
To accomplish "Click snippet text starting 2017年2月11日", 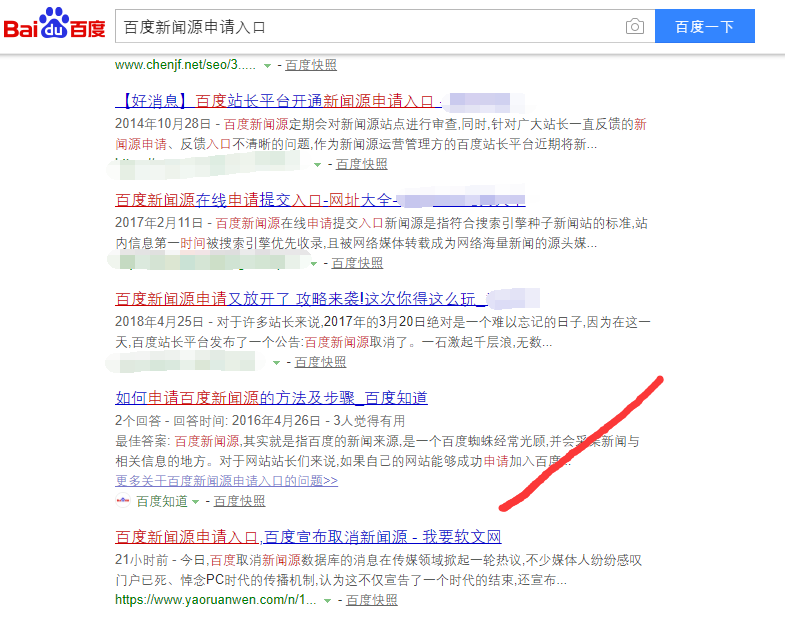I will (x=381, y=233).
